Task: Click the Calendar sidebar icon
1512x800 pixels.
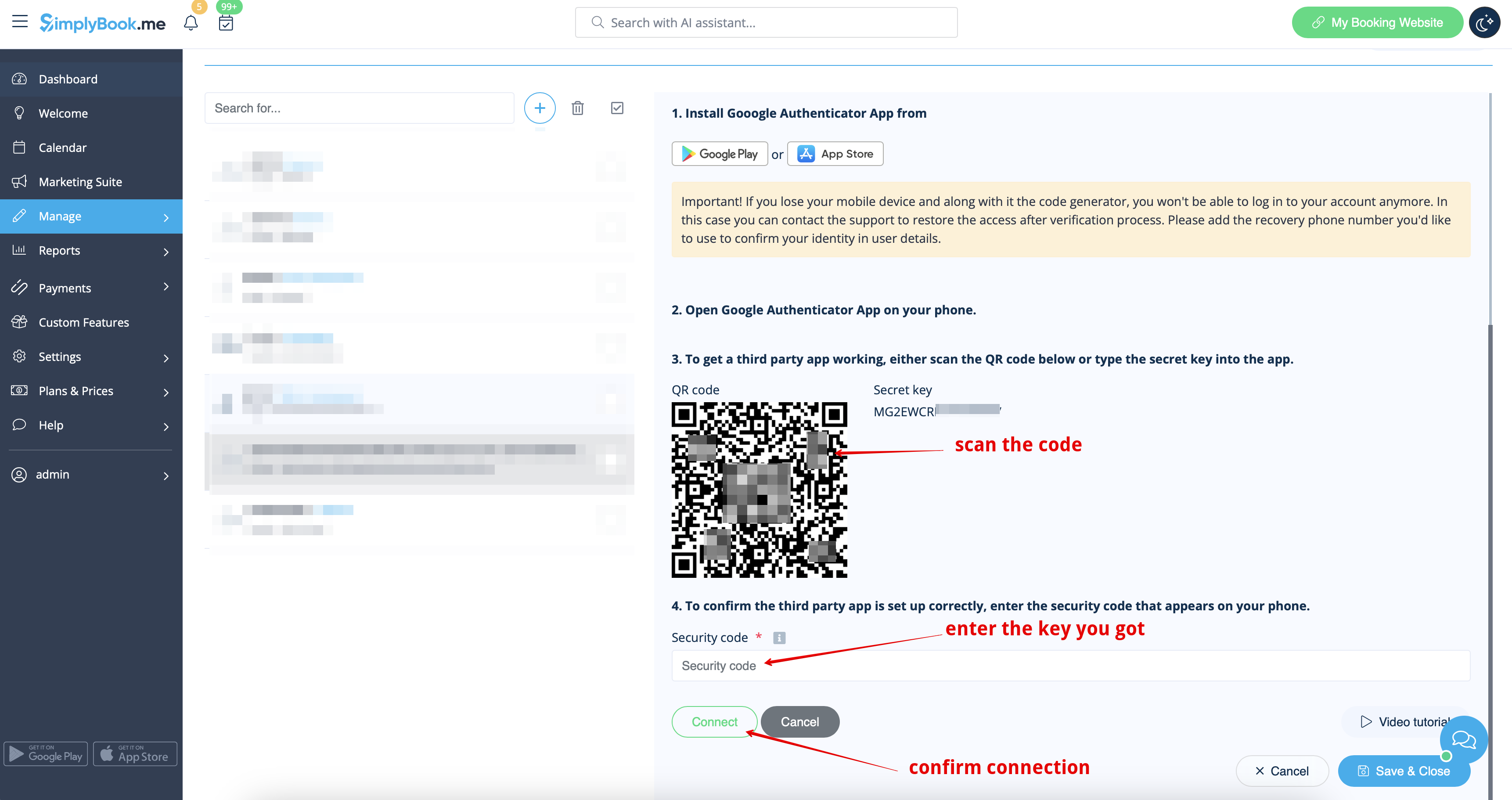Action: coord(19,147)
